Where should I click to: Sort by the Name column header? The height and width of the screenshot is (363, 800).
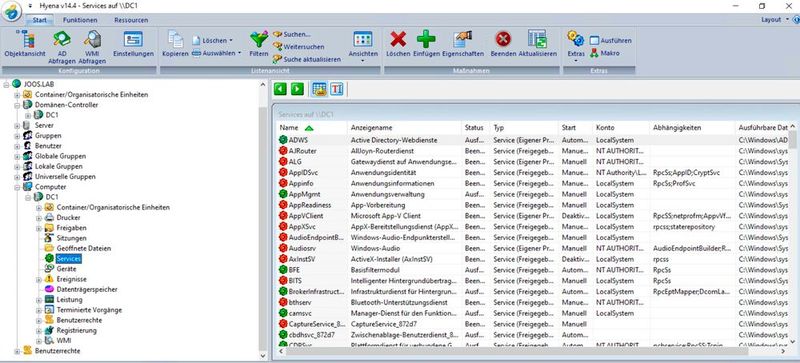point(312,128)
